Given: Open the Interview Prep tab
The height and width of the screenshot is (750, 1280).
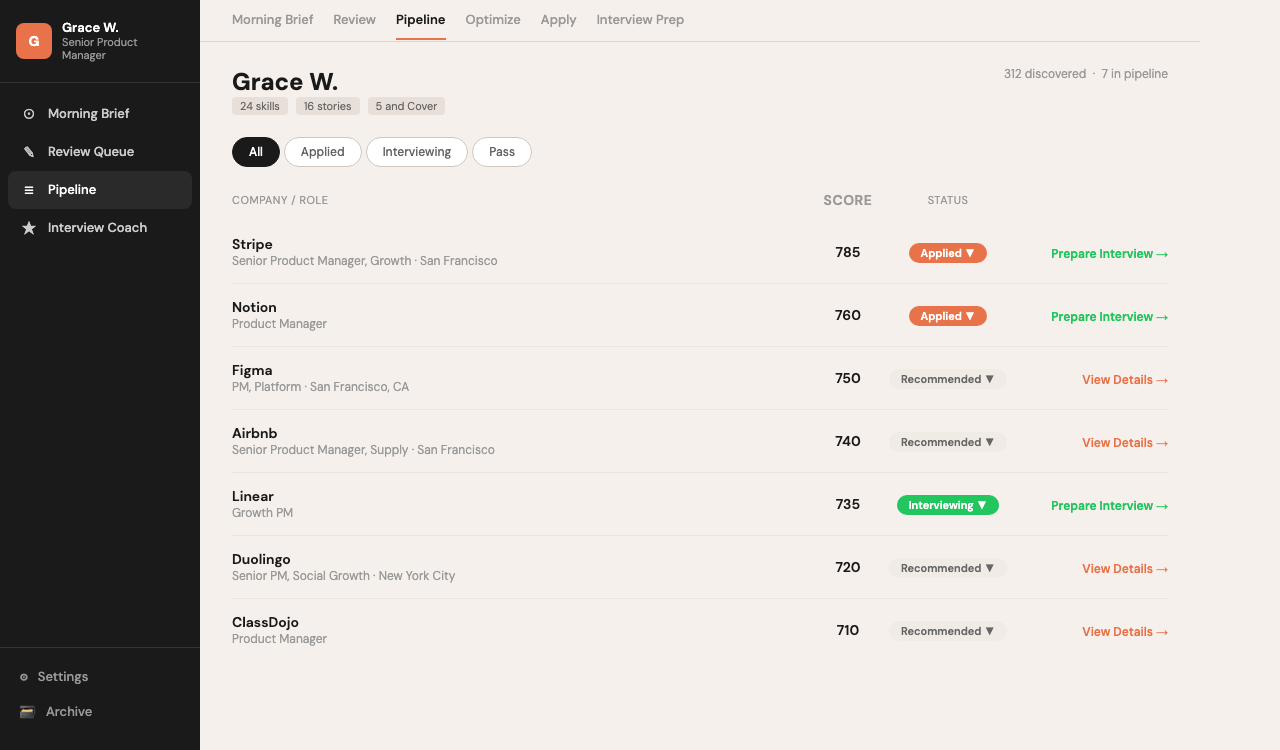Looking at the screenshot, I should coord(640,19).
